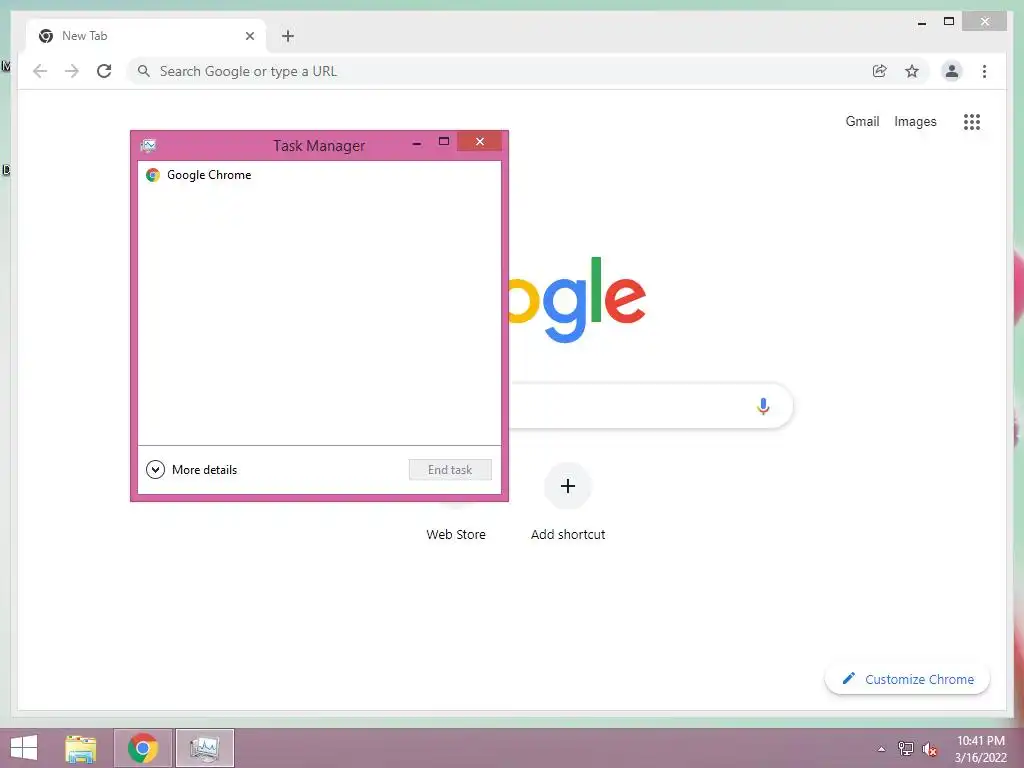Minimize the Task Manager window
The width and height of the screenshot is (1024, 768).
(417, 142)
